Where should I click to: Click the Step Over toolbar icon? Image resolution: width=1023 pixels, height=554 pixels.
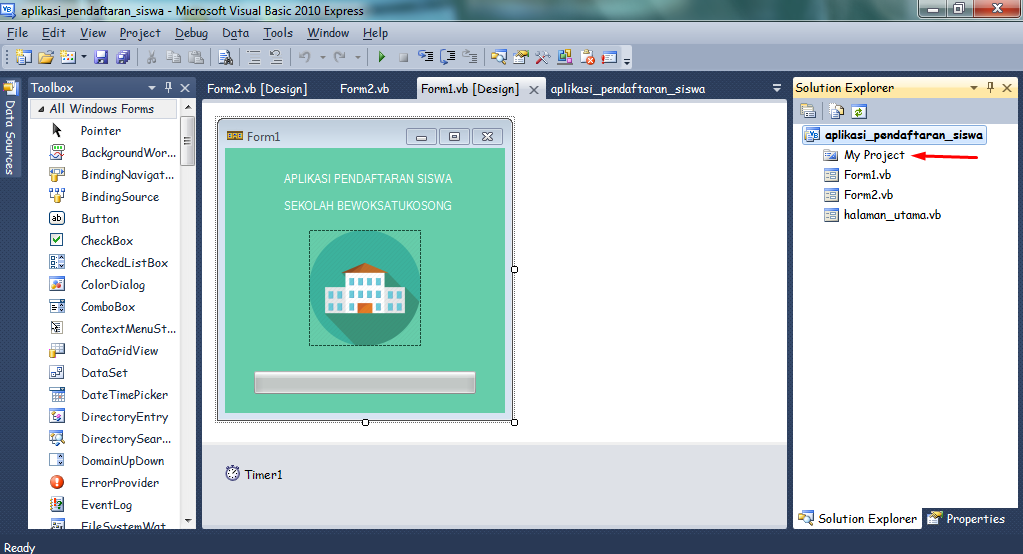click(448, 57)
